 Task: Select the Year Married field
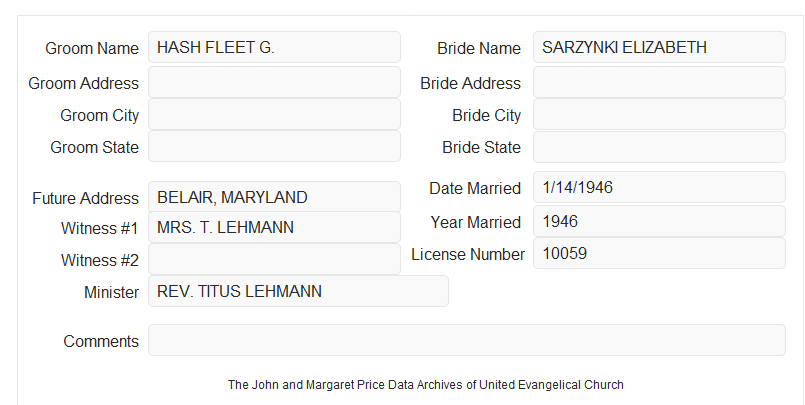click(659, 221)
